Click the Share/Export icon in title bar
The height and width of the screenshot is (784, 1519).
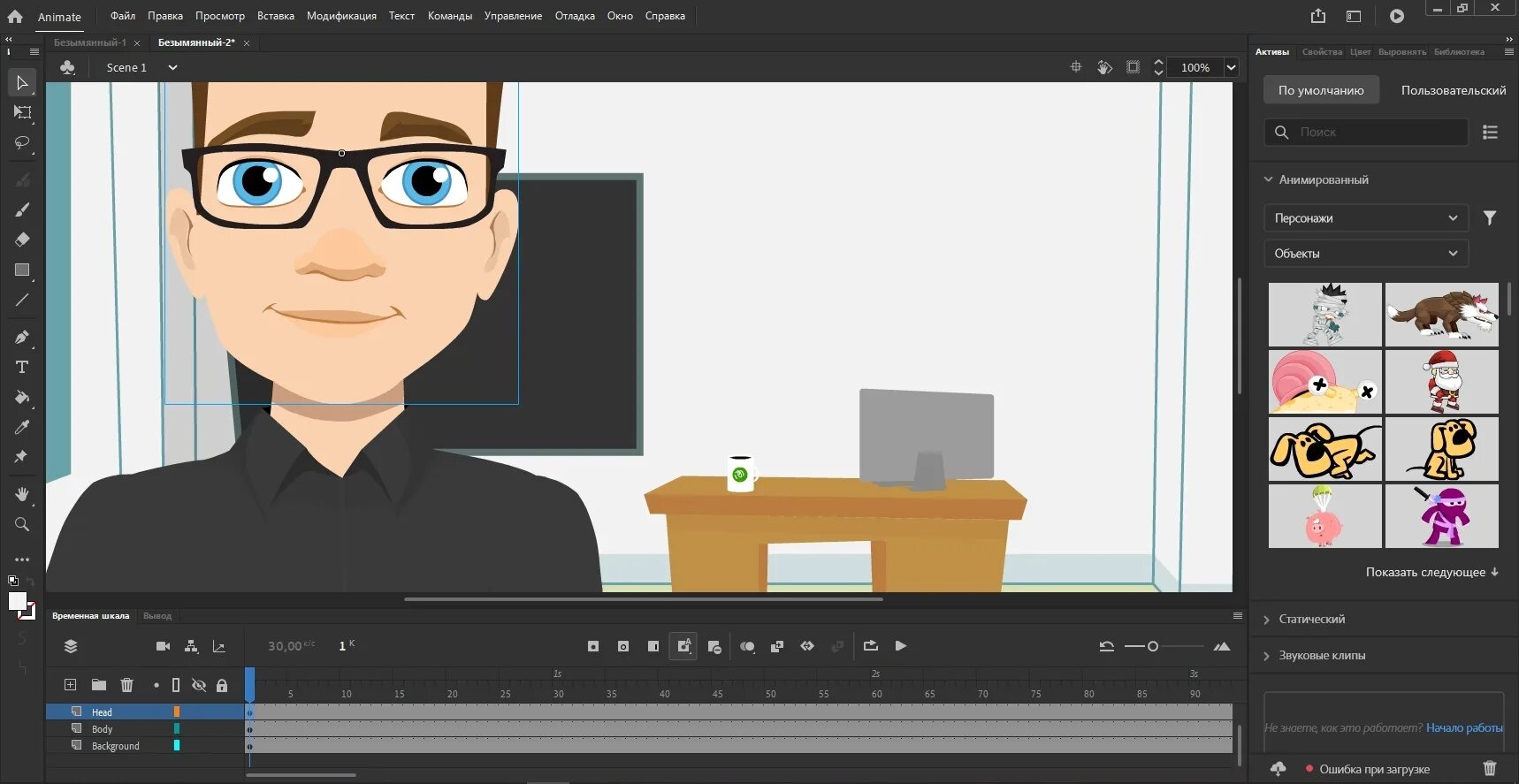pyautogui.click(x=1318, y=16)
